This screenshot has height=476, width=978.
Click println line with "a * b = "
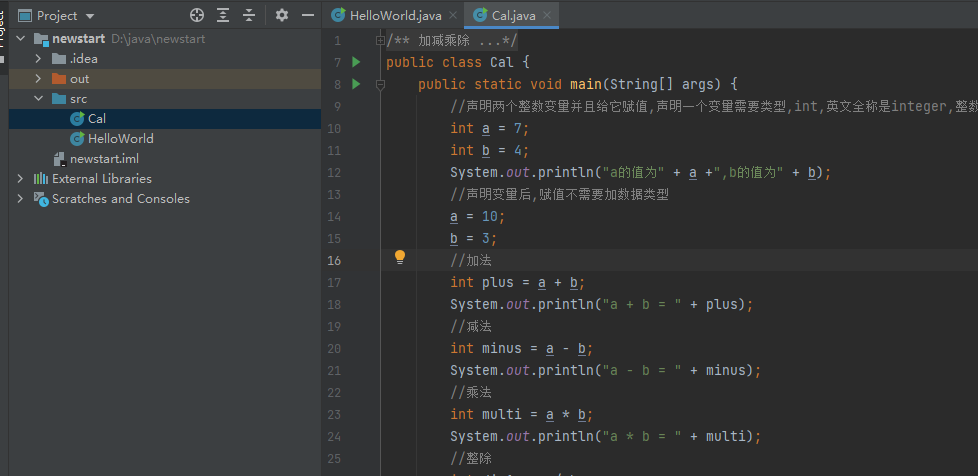(606, 436)
